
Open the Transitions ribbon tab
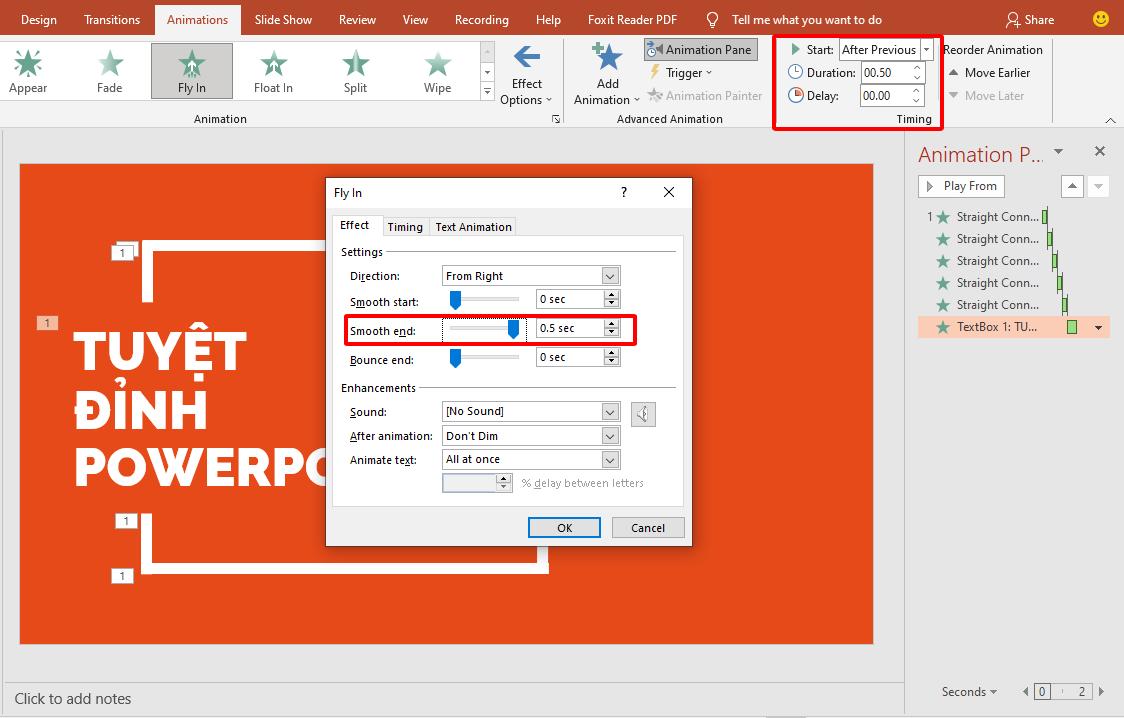tap(111, 19)
